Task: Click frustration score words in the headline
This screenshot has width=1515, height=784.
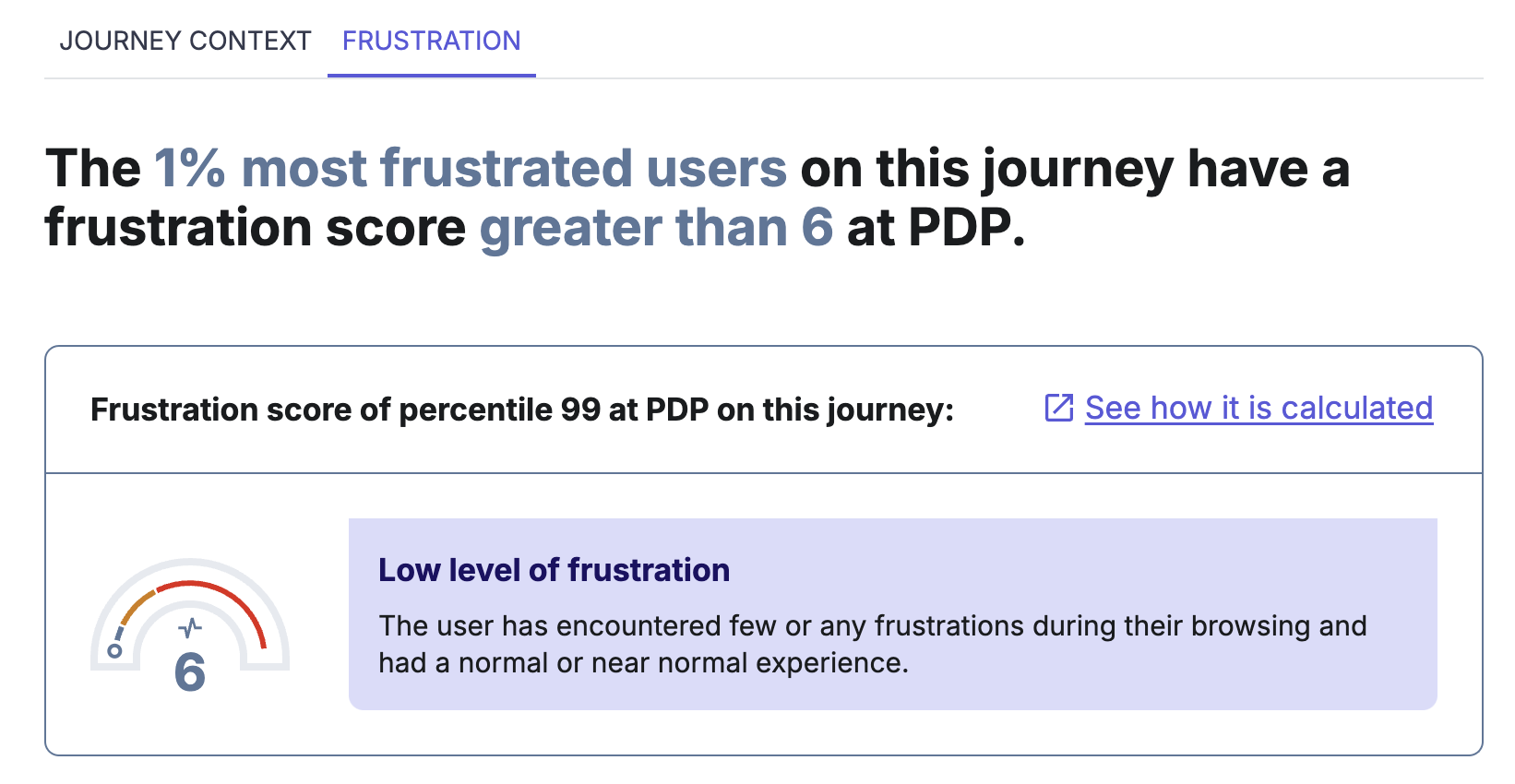Action: click(x=256, y=228)
